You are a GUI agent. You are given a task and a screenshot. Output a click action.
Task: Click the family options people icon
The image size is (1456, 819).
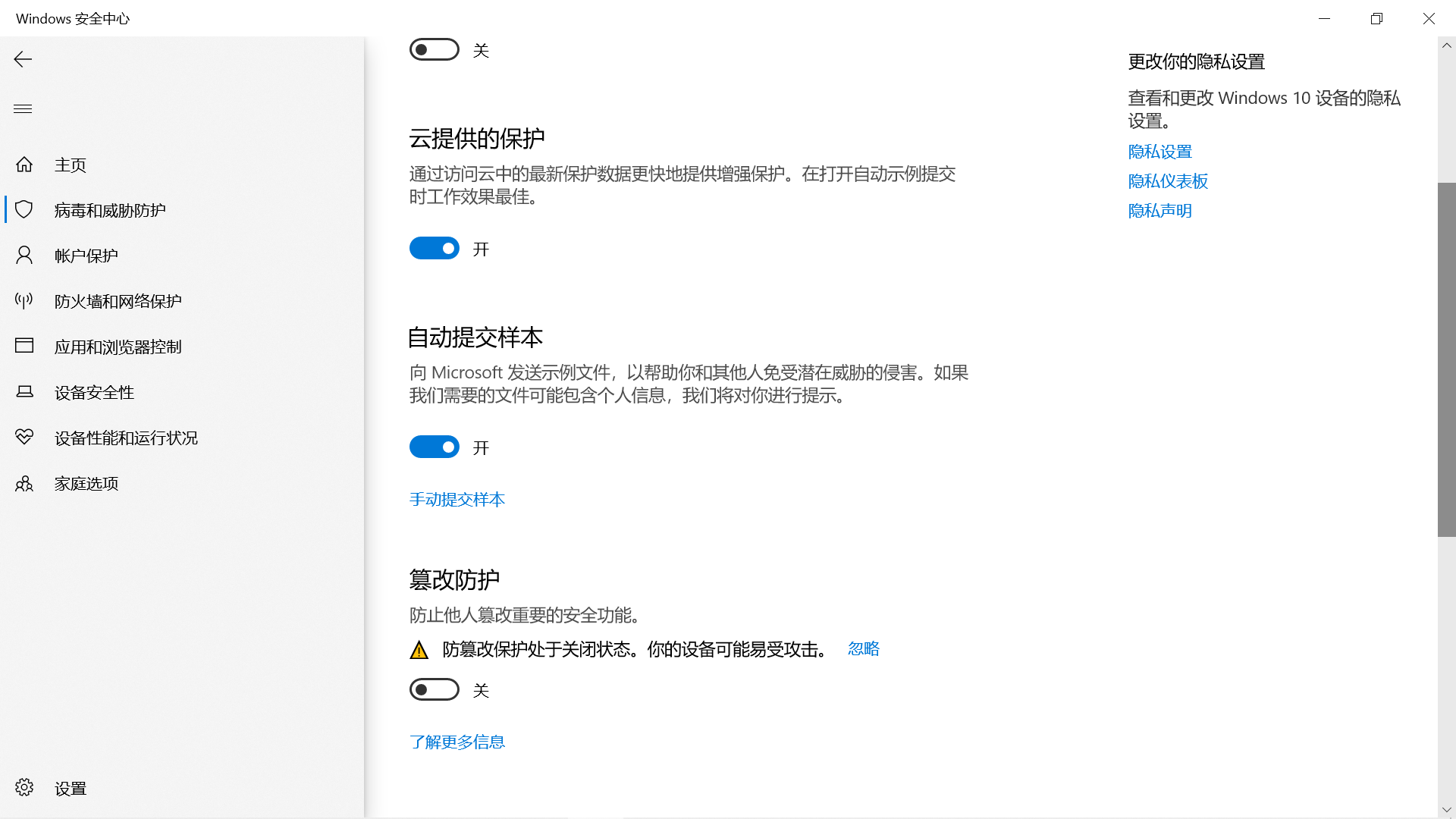(x=24, y=483)
